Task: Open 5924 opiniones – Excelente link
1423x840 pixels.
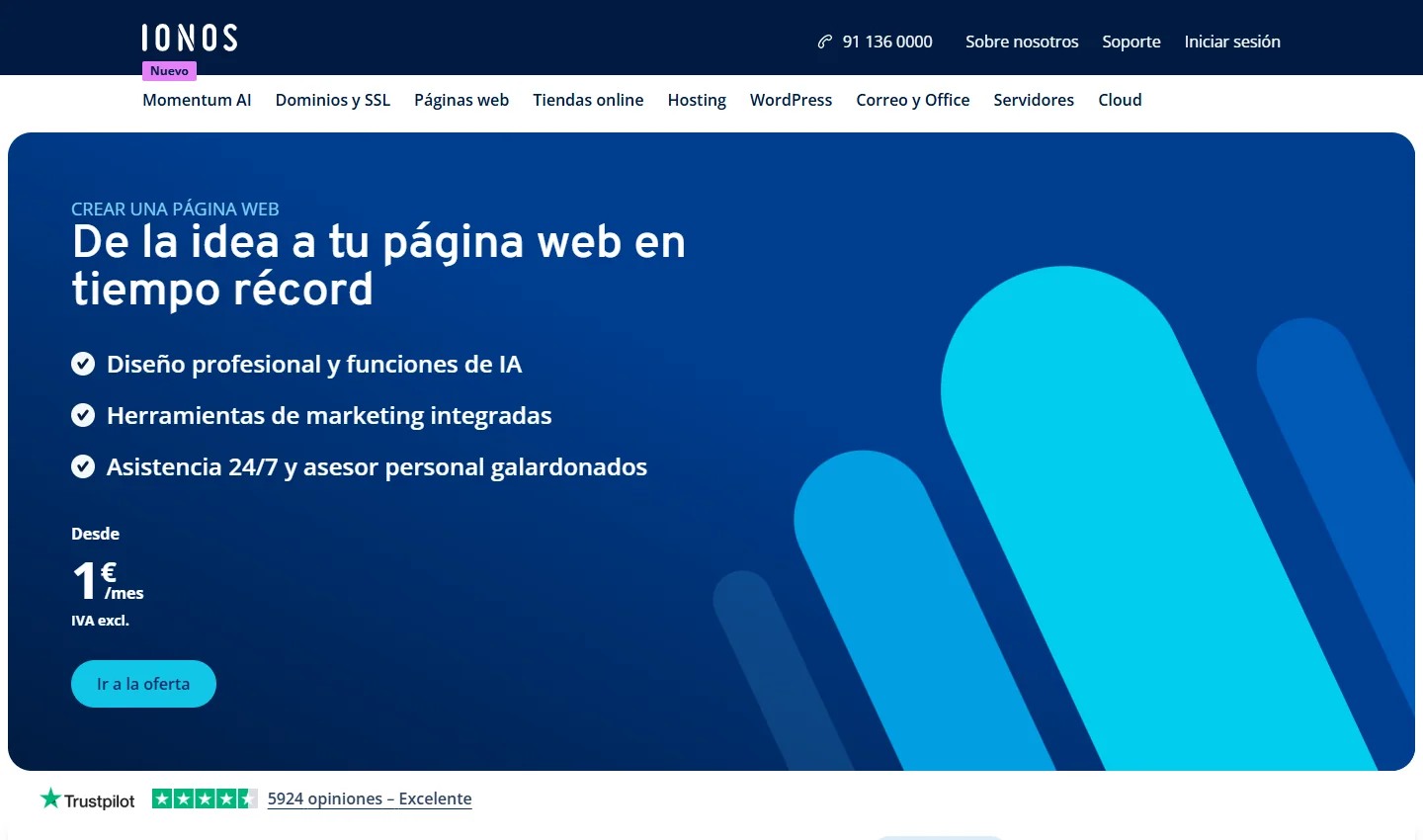Action: tap(370, 798)
